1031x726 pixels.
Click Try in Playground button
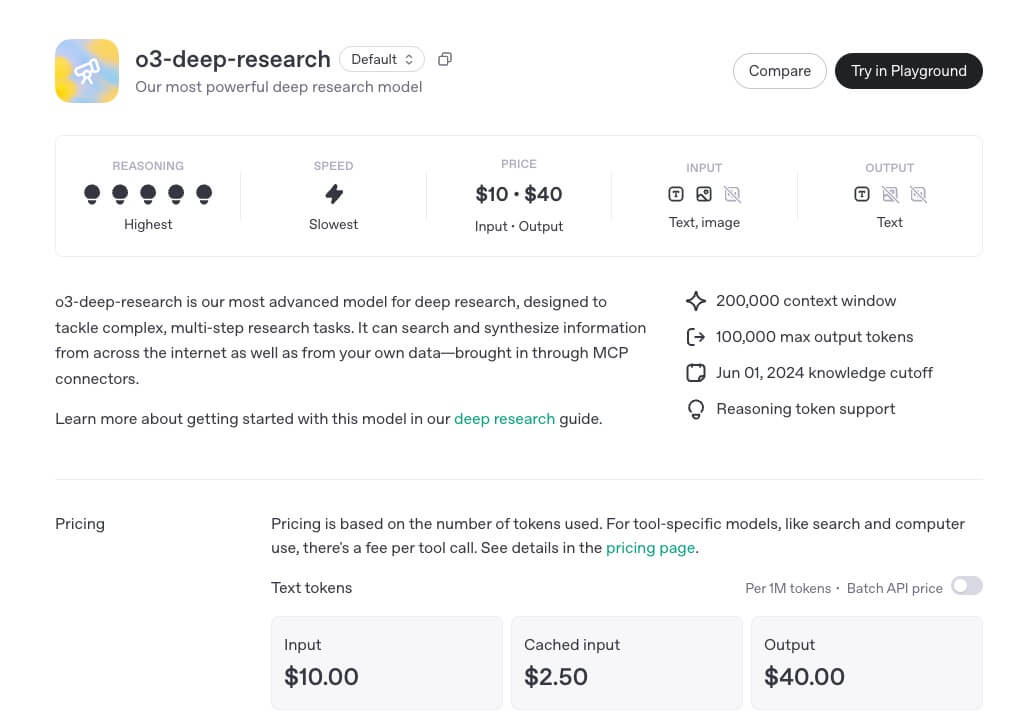(x=909, y=71)
